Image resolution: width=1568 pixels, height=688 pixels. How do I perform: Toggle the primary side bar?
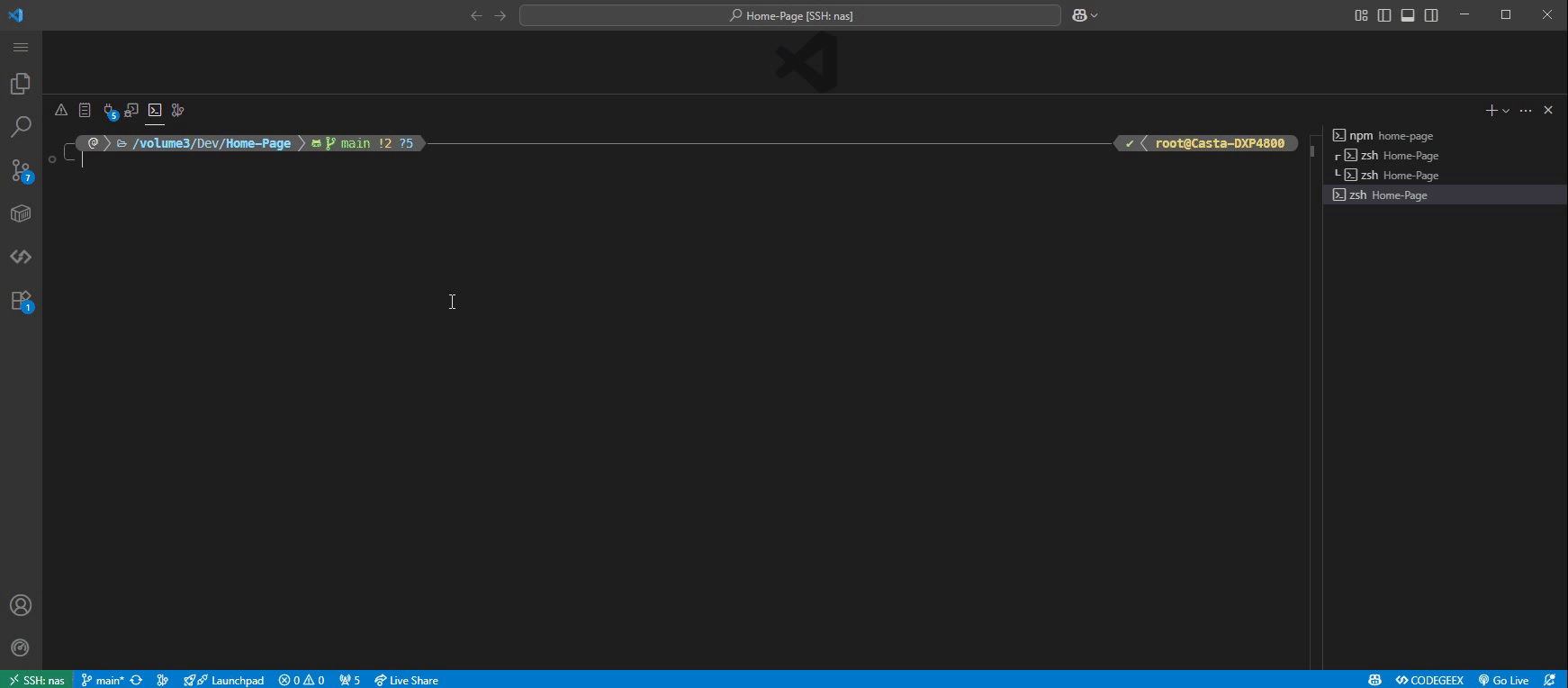tap(1384, 15)
